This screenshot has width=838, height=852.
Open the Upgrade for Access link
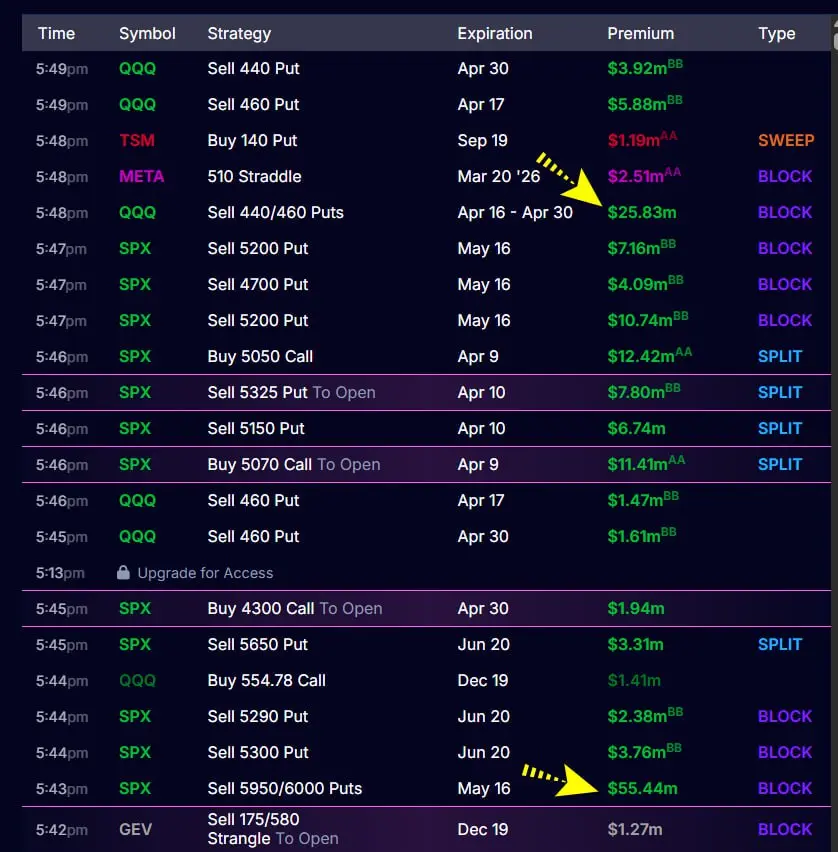coord(205,573)
